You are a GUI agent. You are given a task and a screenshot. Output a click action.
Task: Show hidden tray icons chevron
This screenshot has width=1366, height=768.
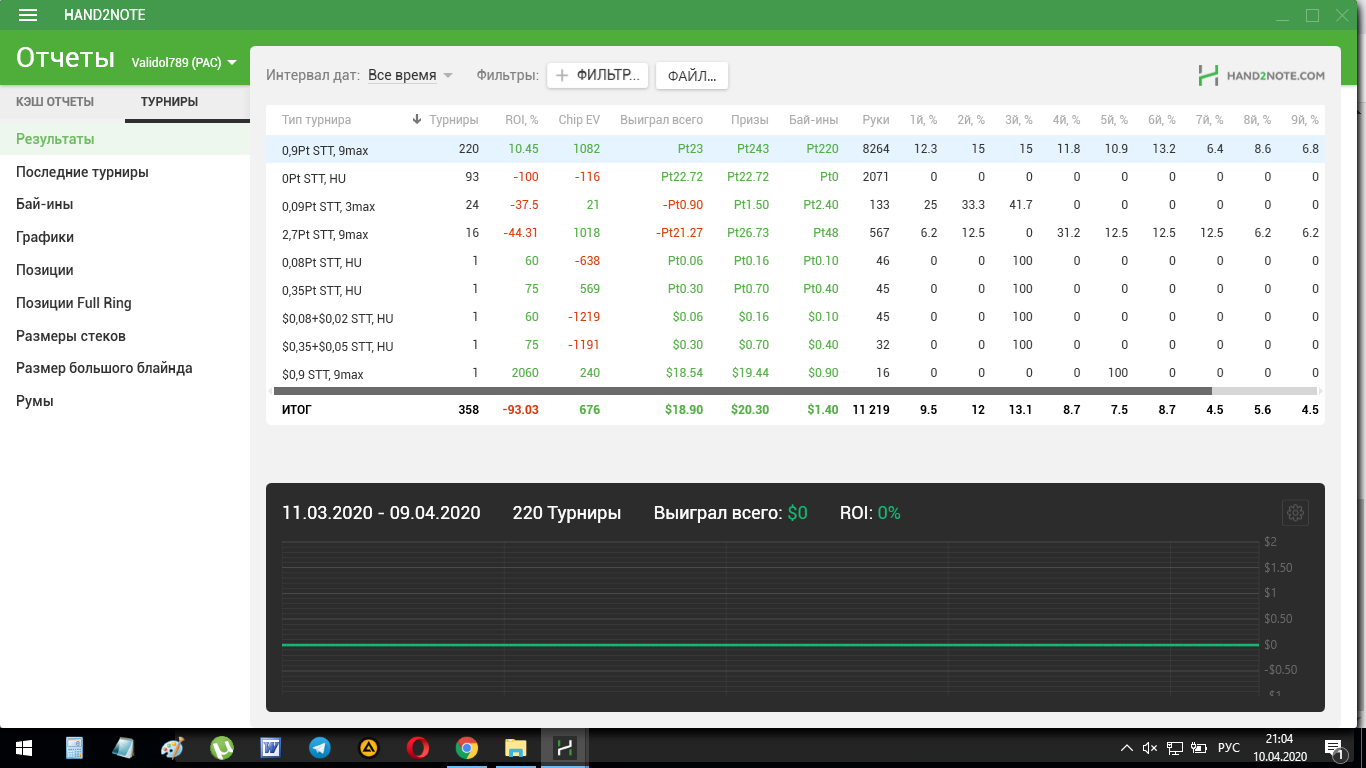tap(1127, 748)
